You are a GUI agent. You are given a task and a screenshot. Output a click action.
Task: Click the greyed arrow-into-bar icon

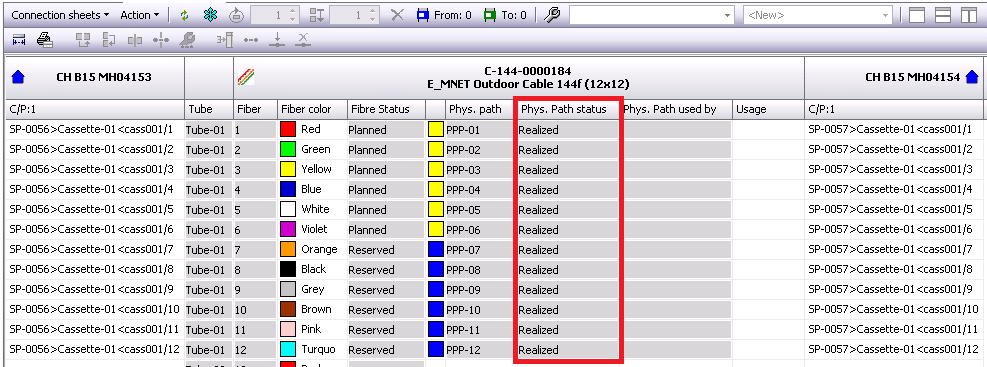pos(225,40)
